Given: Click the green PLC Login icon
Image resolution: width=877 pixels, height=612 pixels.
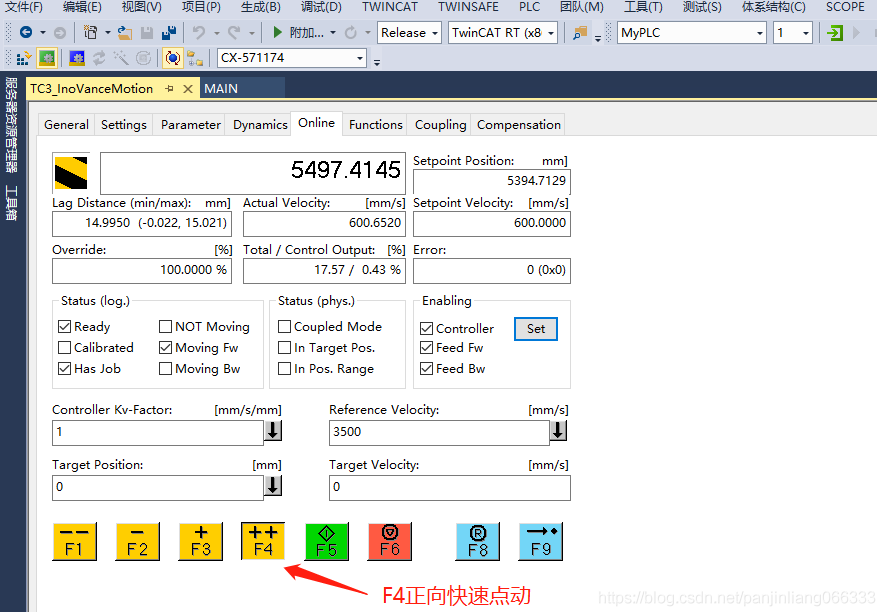Looking at the screenshot, I should click(x=834, y=33).
